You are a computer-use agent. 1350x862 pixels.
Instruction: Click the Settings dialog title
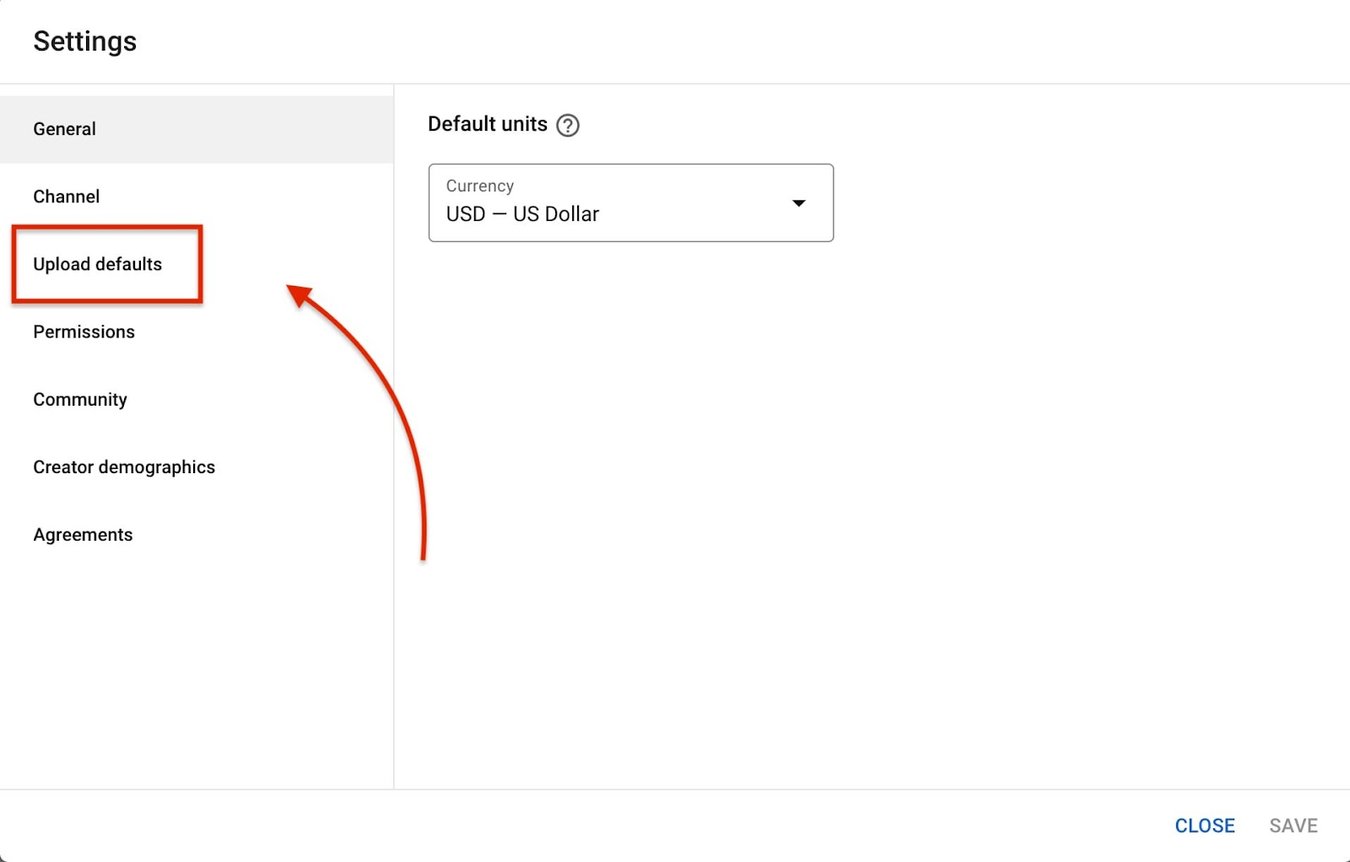click(85, 41)
